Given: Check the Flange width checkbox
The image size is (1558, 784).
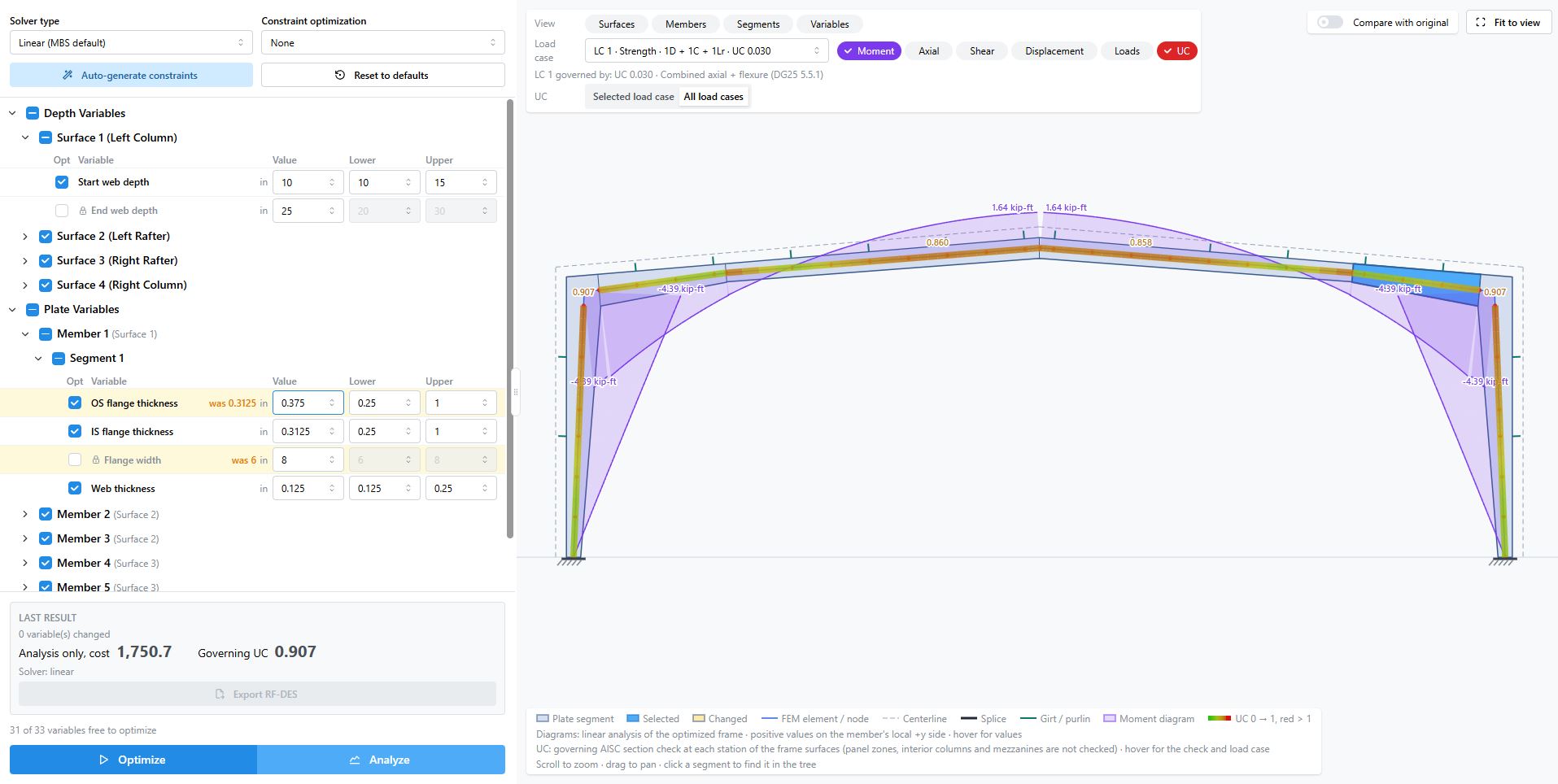Looking at the screenshot, I should point(75,460).
